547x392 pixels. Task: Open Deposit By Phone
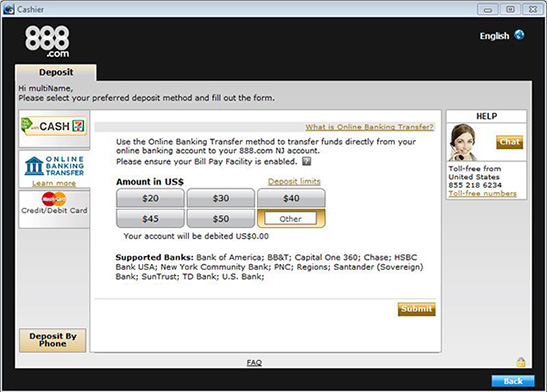click(53, 340)
